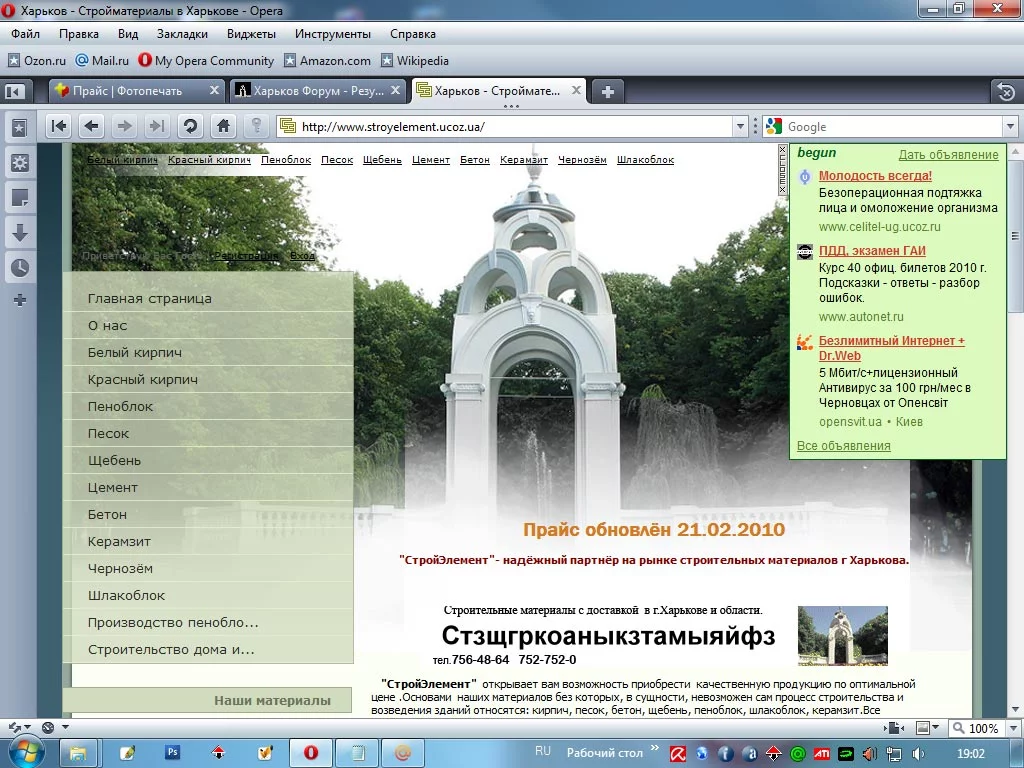Click the URL address field
1024x768 pixels.
click(x=510, y=127)
